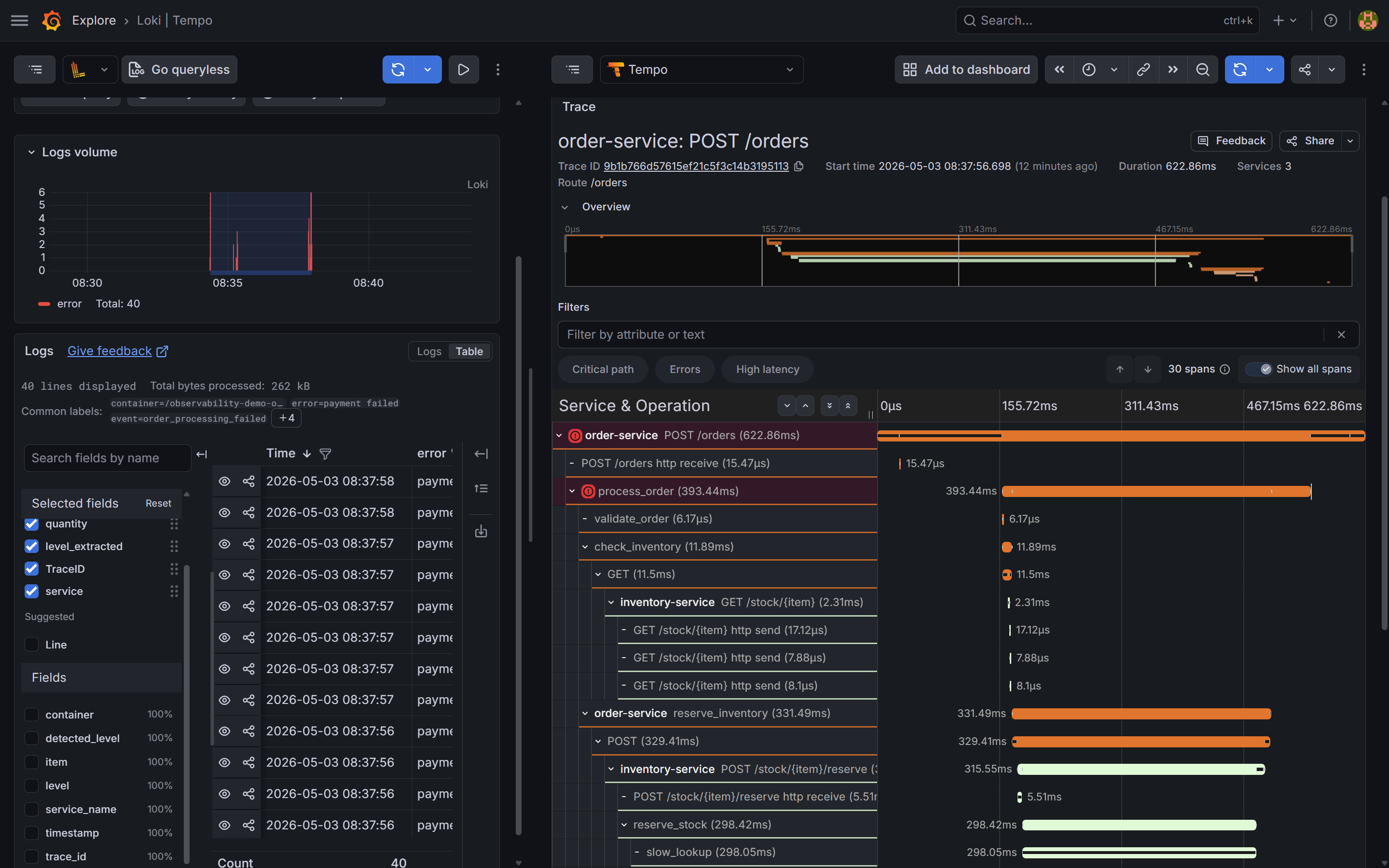Jump to next matching span arrow
Viewport: 1389px width, 868px height.
coord(1148,369)
